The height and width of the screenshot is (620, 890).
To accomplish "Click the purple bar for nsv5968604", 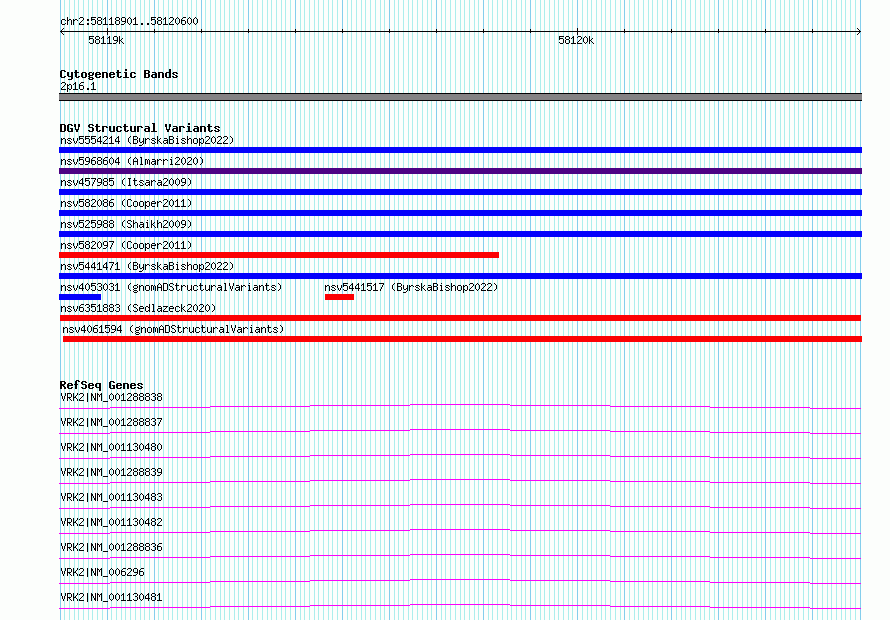I will coord(460,171).
